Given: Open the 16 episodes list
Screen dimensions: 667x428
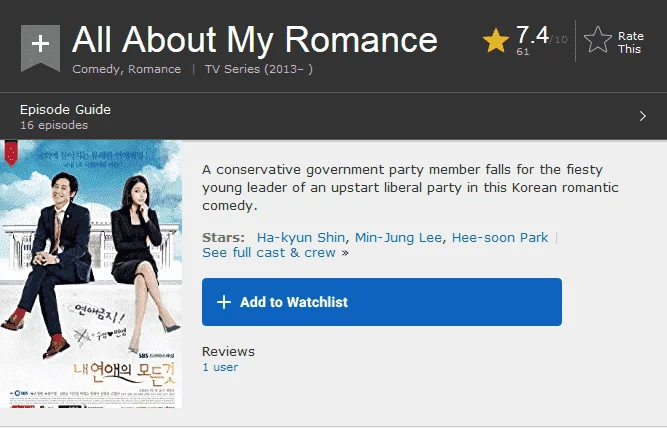Looking at the screenshot, I should click(54, 125).
